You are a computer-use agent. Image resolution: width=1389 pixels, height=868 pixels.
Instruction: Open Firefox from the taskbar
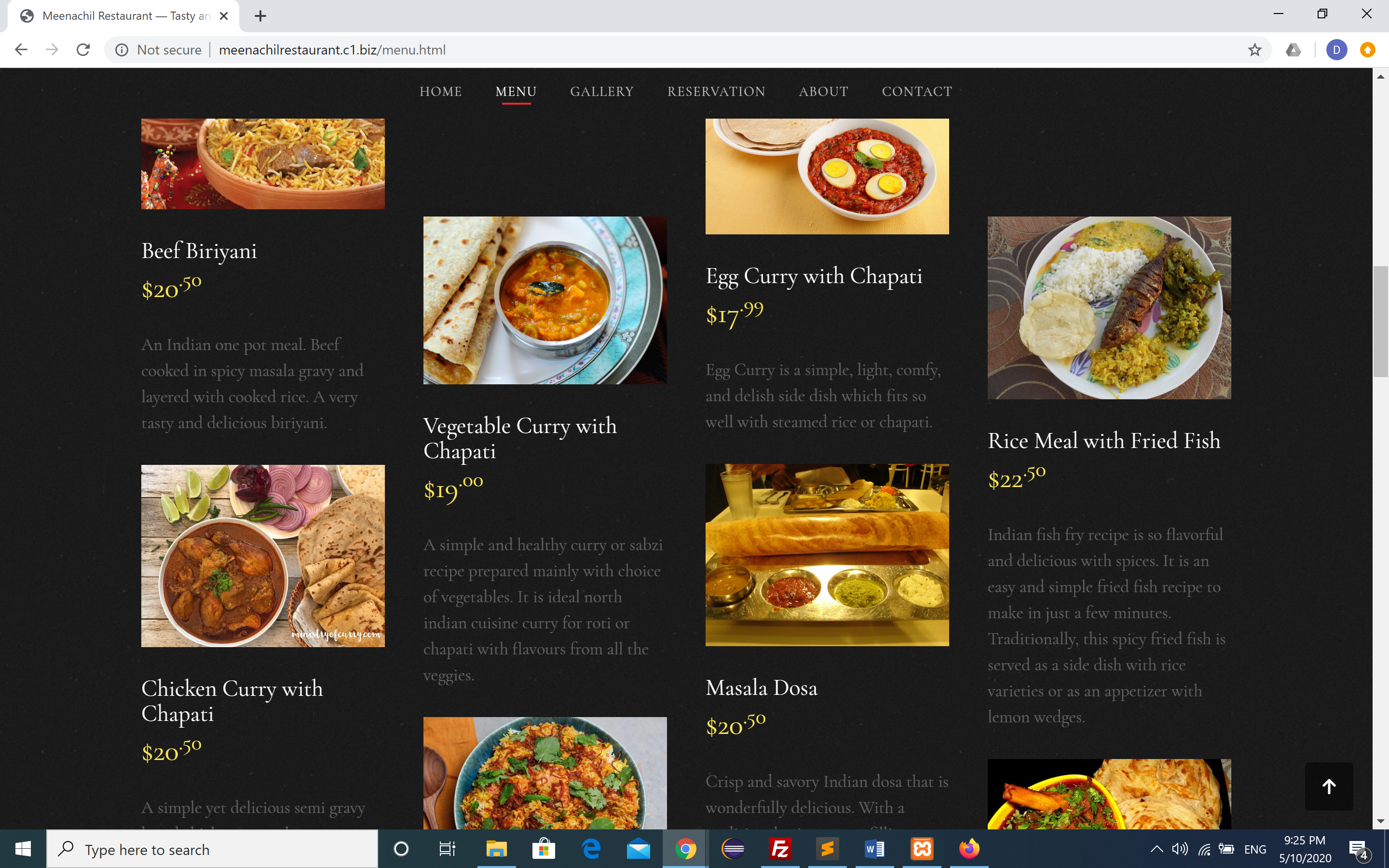[969, 849]
